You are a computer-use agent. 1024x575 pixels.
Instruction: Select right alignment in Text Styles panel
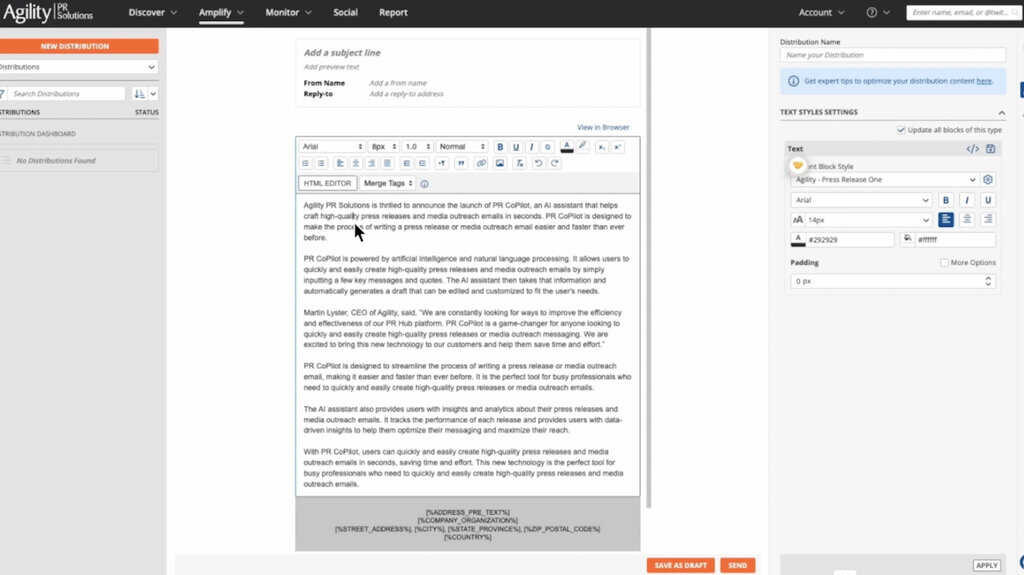click(988, 220)
